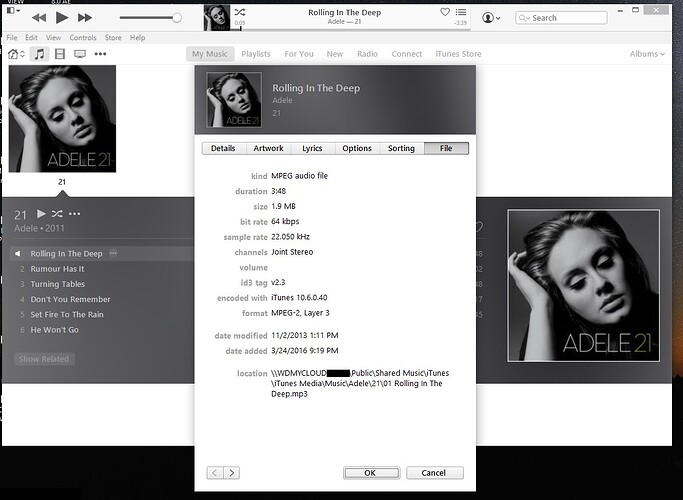
Task: Click the file location path text
Action: pos(360,383)
